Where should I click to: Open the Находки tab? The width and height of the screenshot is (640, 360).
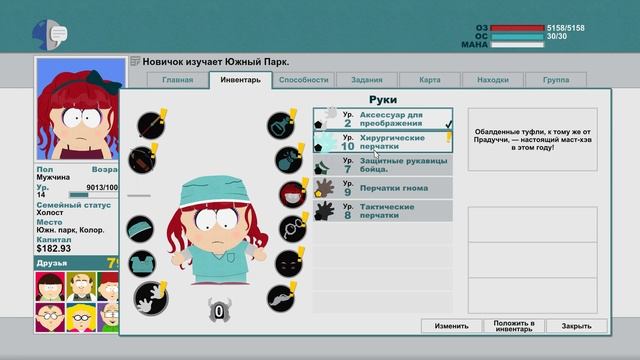(493, 80)
